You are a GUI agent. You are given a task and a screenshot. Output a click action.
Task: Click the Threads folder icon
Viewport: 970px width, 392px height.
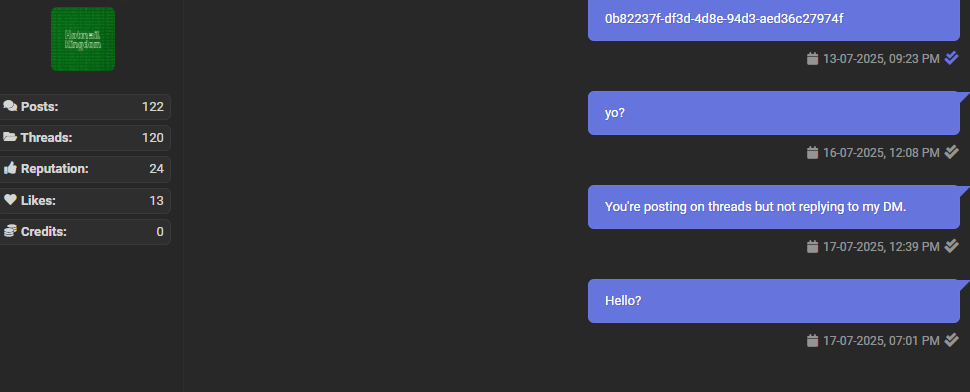(x=10, y=137)
